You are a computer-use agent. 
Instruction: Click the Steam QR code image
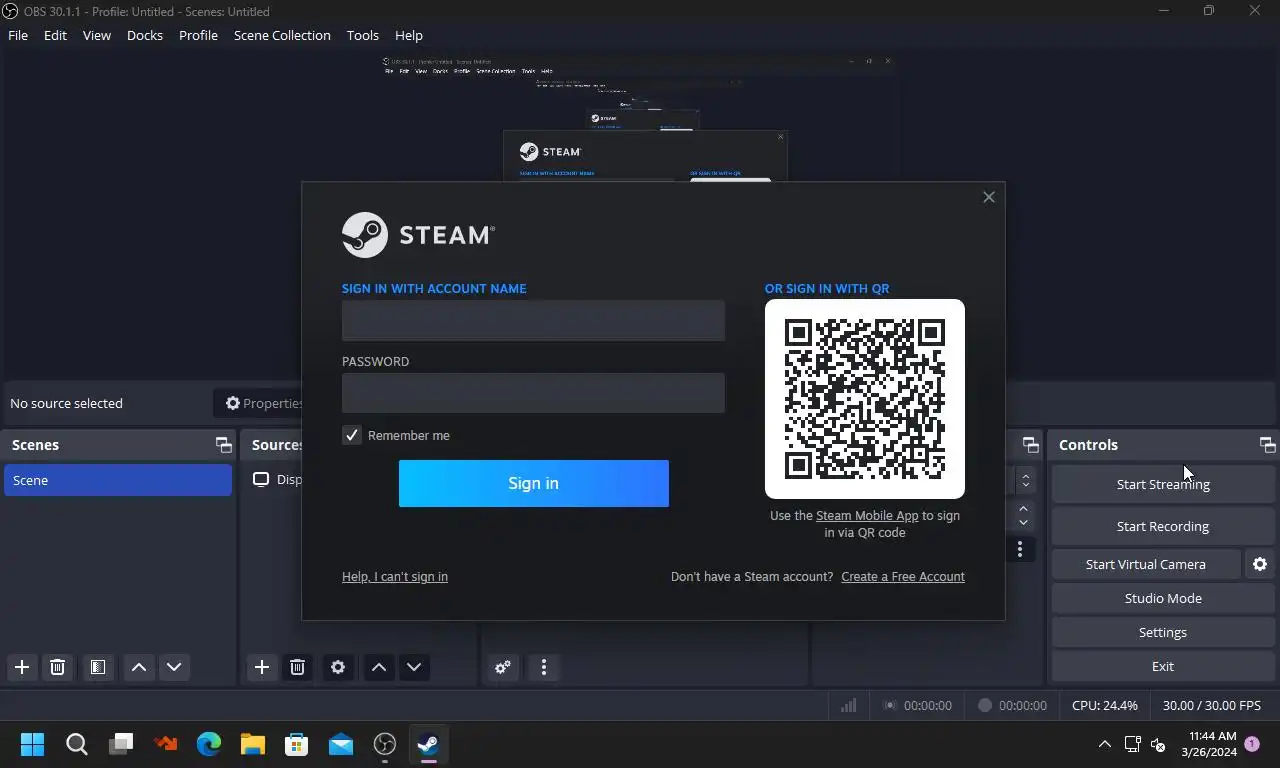pos(865,399)
